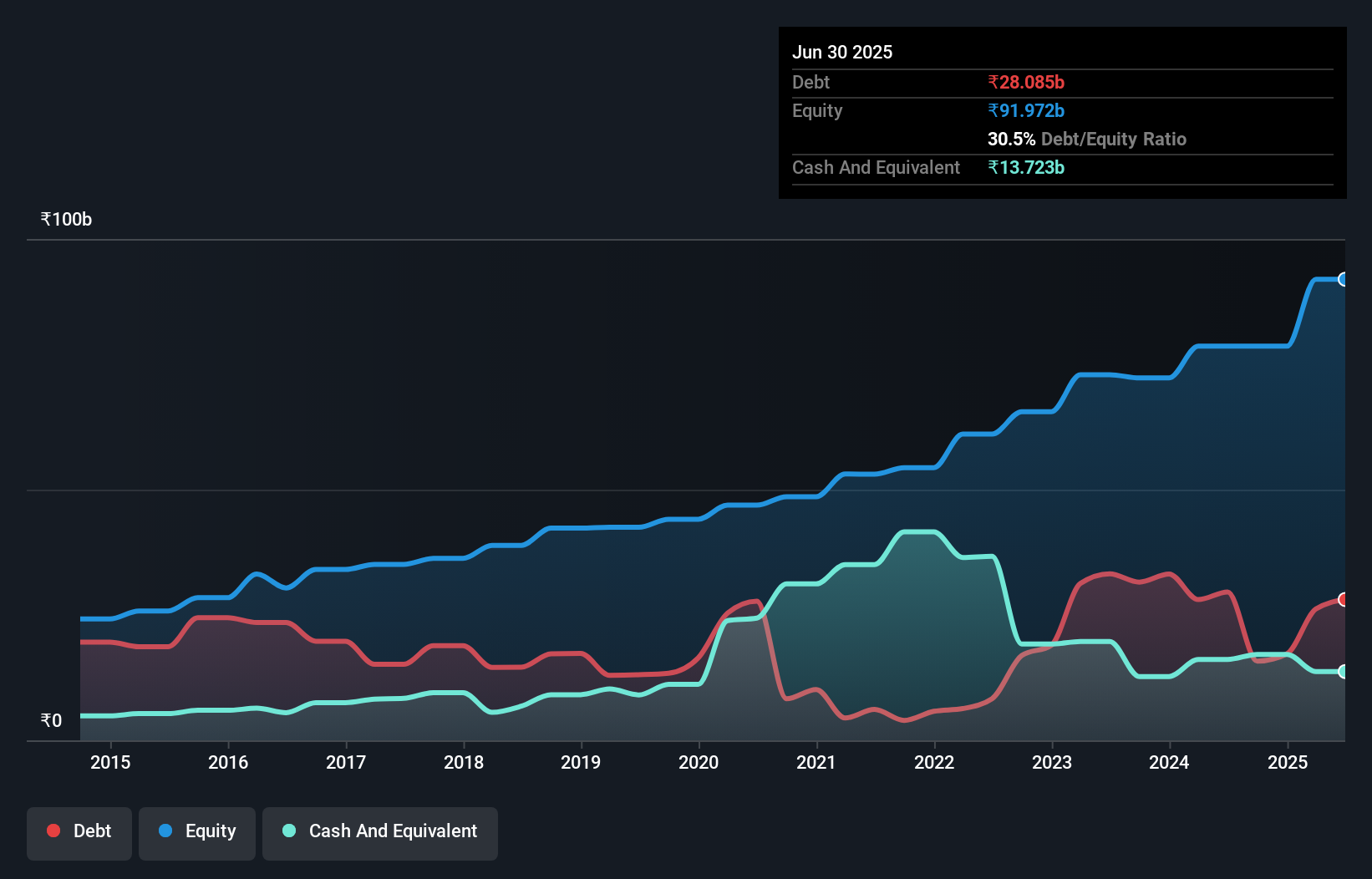The height and width of the screenshot is (879, 1372).
Task: Click the ₹28.085b debt value
Action: pos(1026,82)
